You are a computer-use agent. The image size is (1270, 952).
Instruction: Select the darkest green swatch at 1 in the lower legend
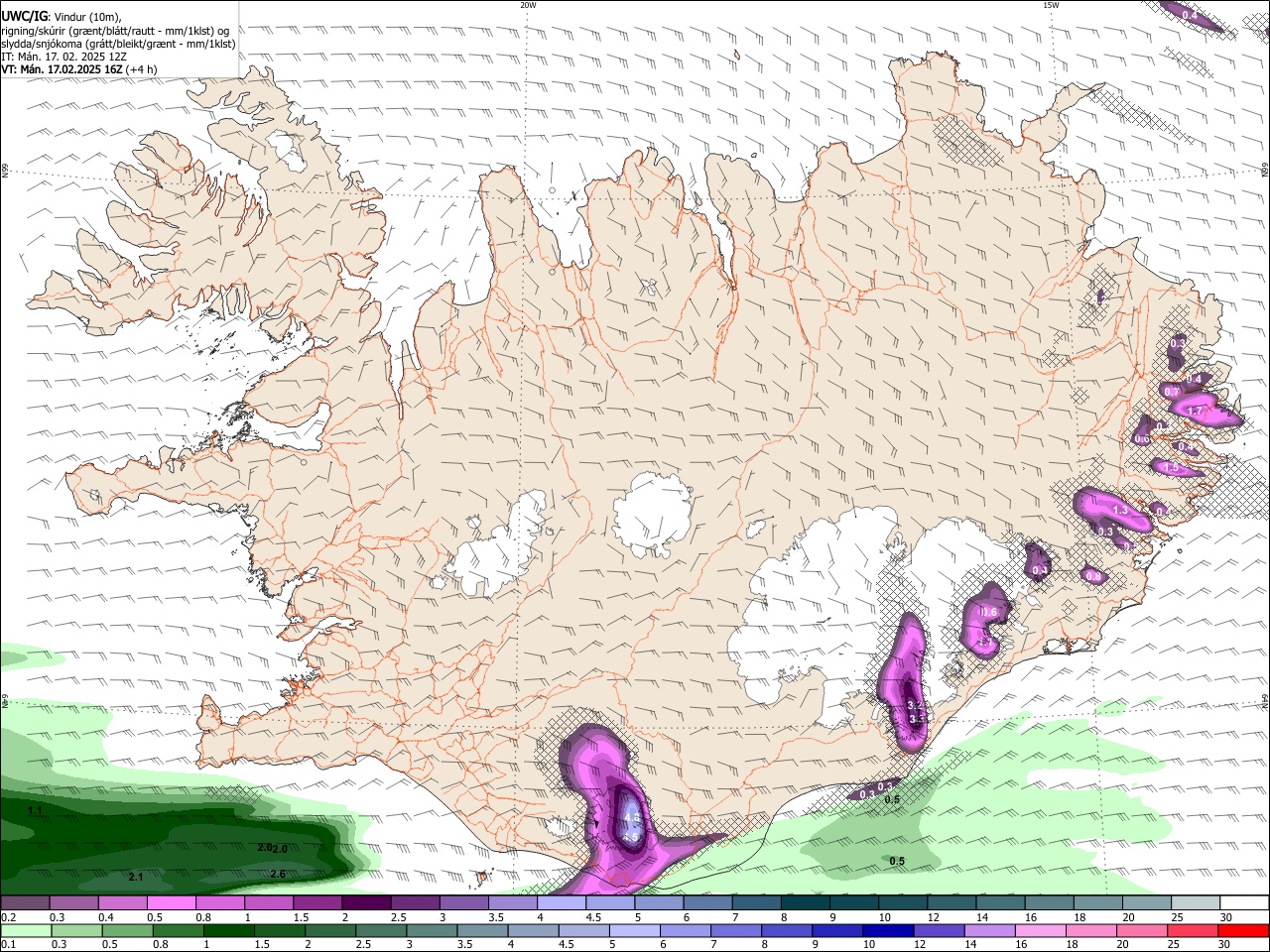[229, 931]
